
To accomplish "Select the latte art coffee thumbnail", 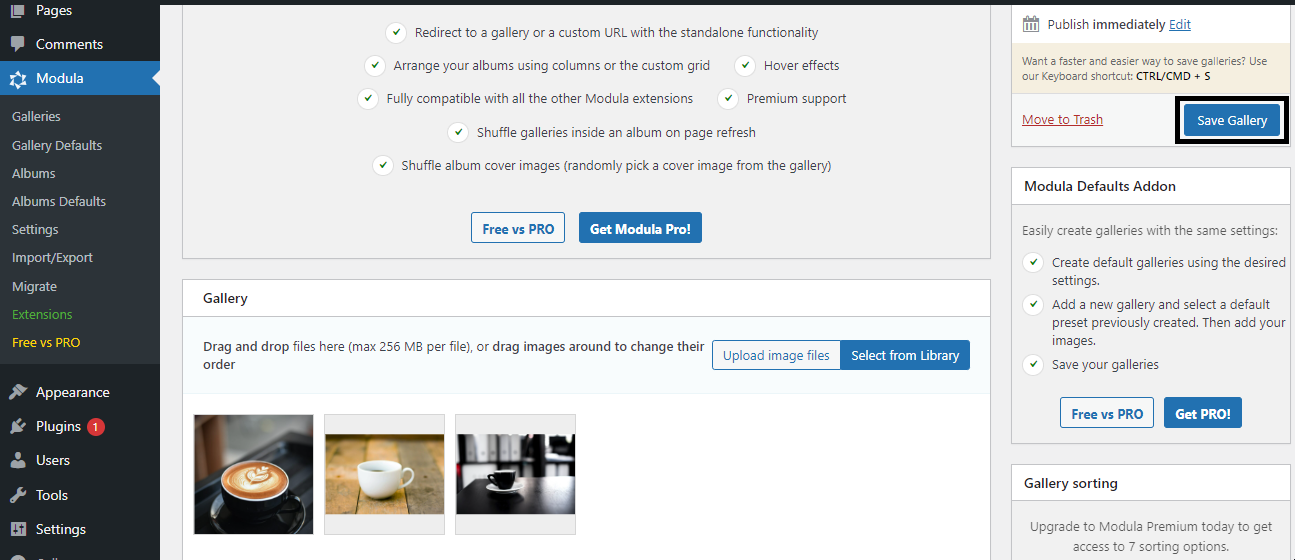I will click(x=254, y=474).
